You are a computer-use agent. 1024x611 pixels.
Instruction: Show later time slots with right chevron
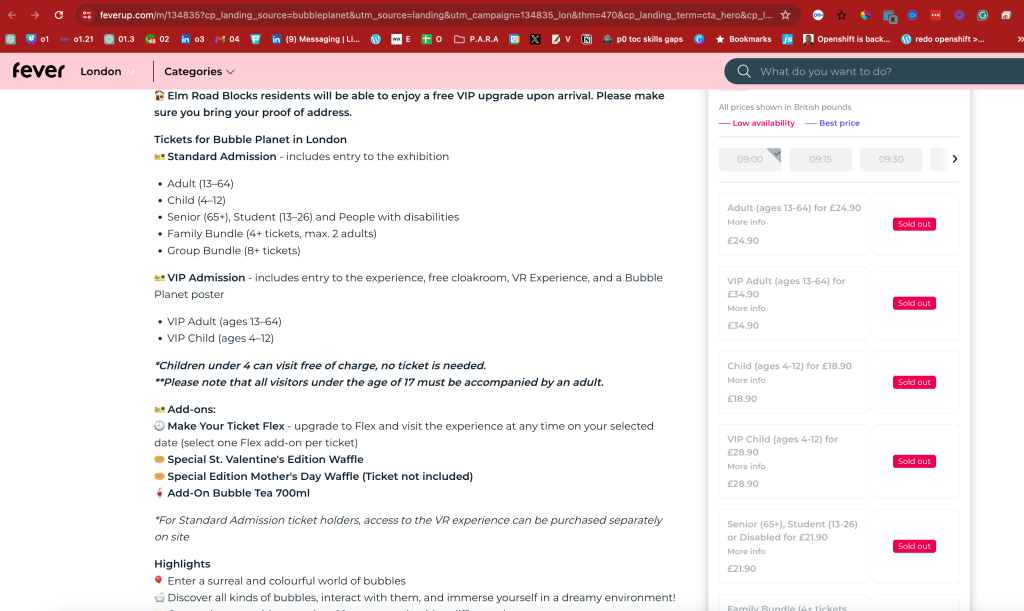tap(955, 159)
